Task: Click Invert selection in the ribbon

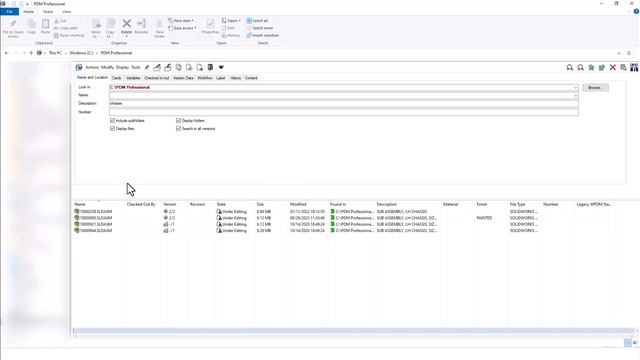Action: 262,36
